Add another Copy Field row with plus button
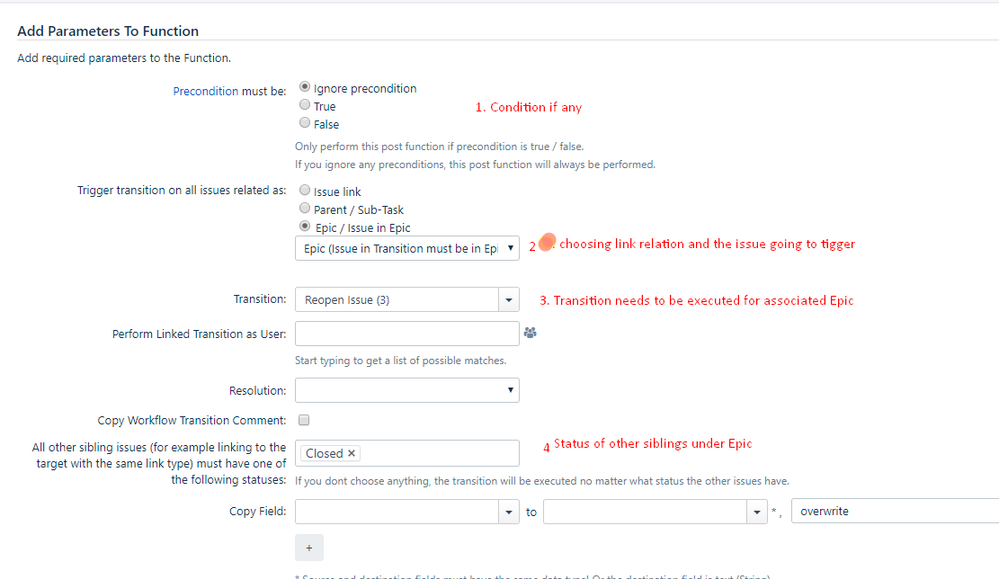 click(309, 548)
